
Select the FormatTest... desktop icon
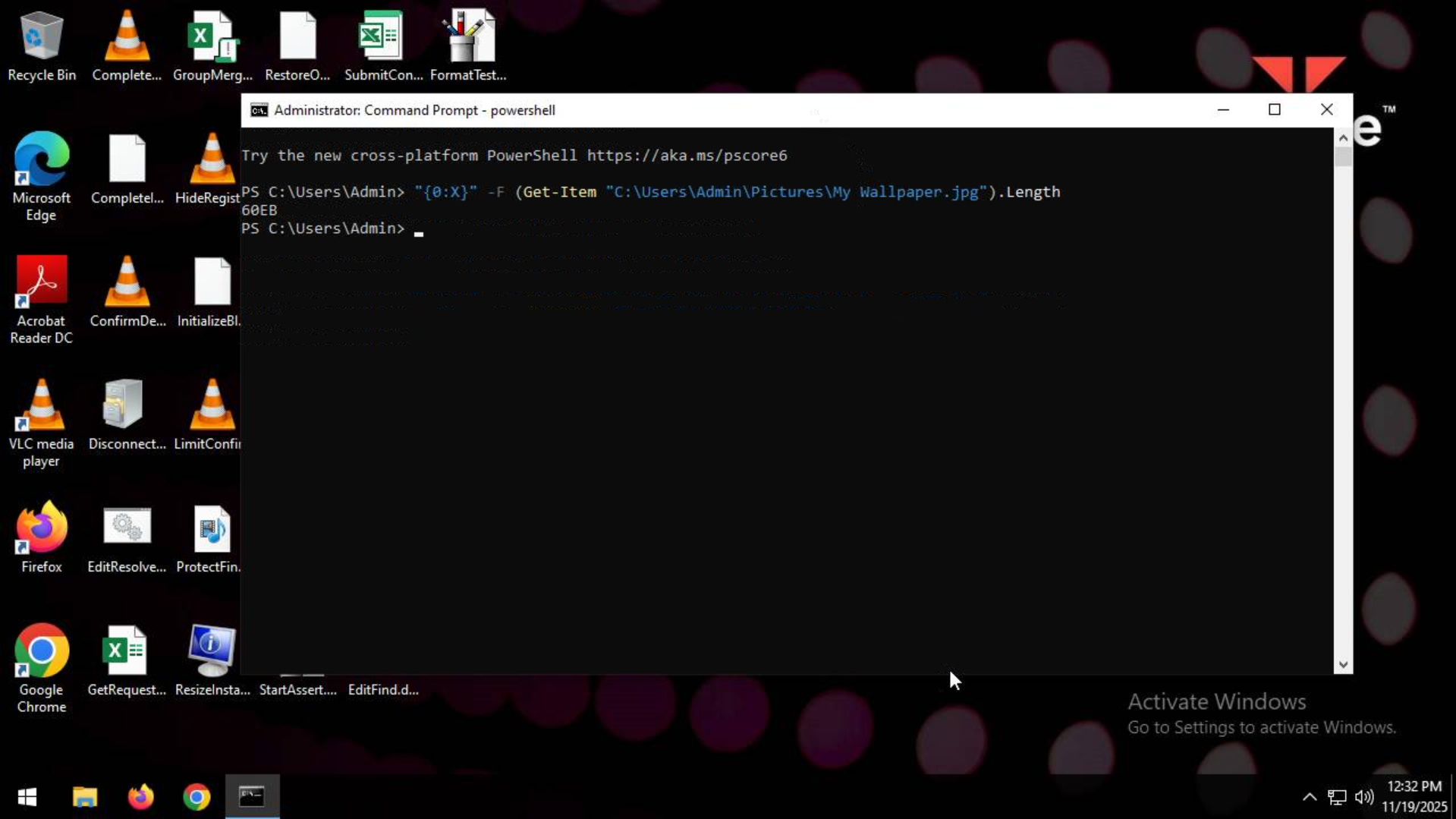(x=468, y=46)
